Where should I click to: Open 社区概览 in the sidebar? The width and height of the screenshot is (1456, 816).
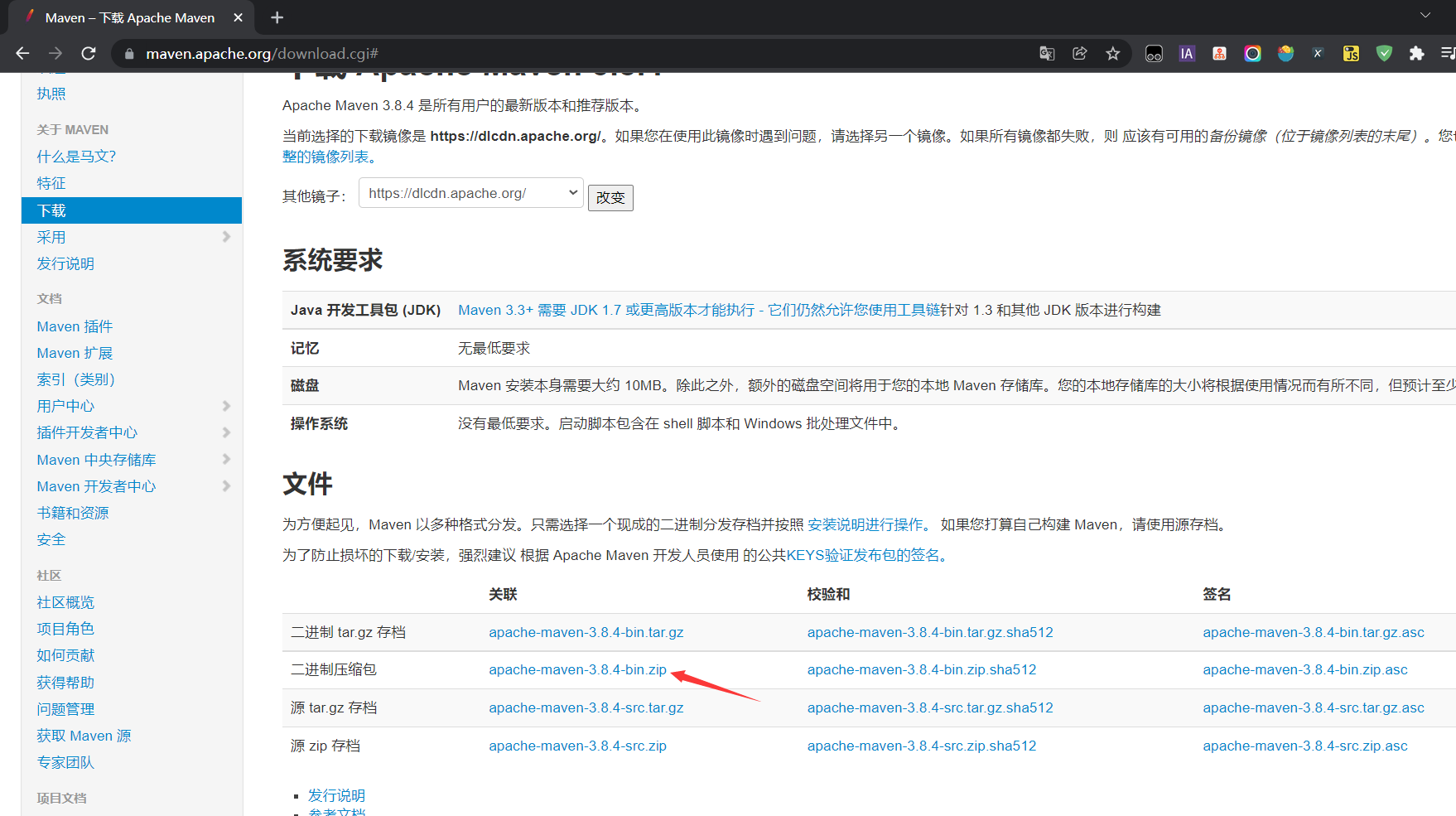pyautogui.click(x=65, y=602)
